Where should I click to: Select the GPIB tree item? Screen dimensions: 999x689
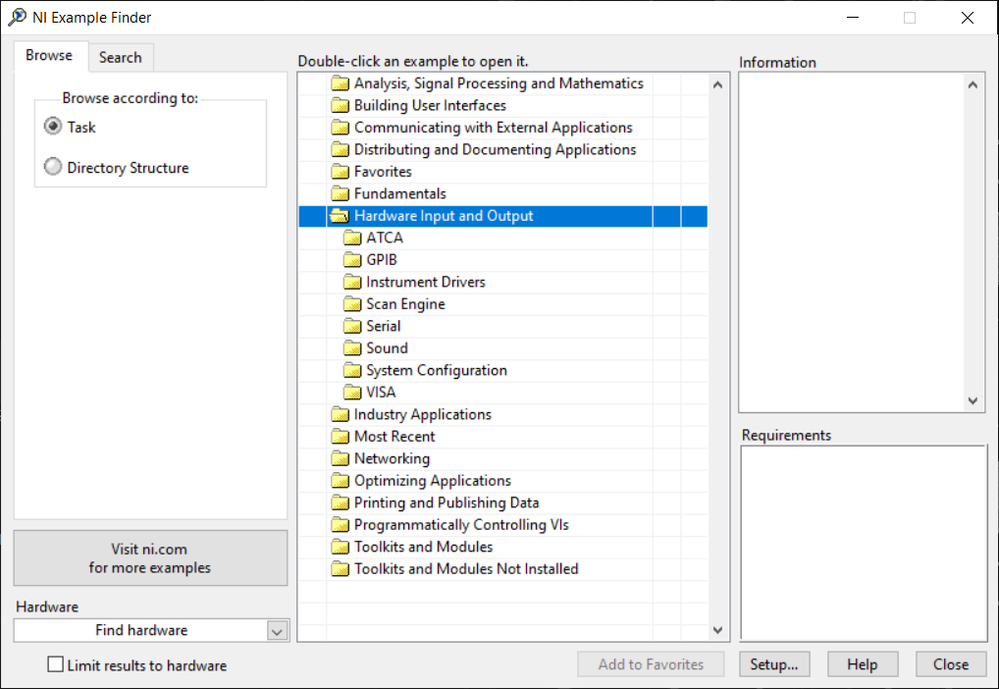[x=382, y=260]
